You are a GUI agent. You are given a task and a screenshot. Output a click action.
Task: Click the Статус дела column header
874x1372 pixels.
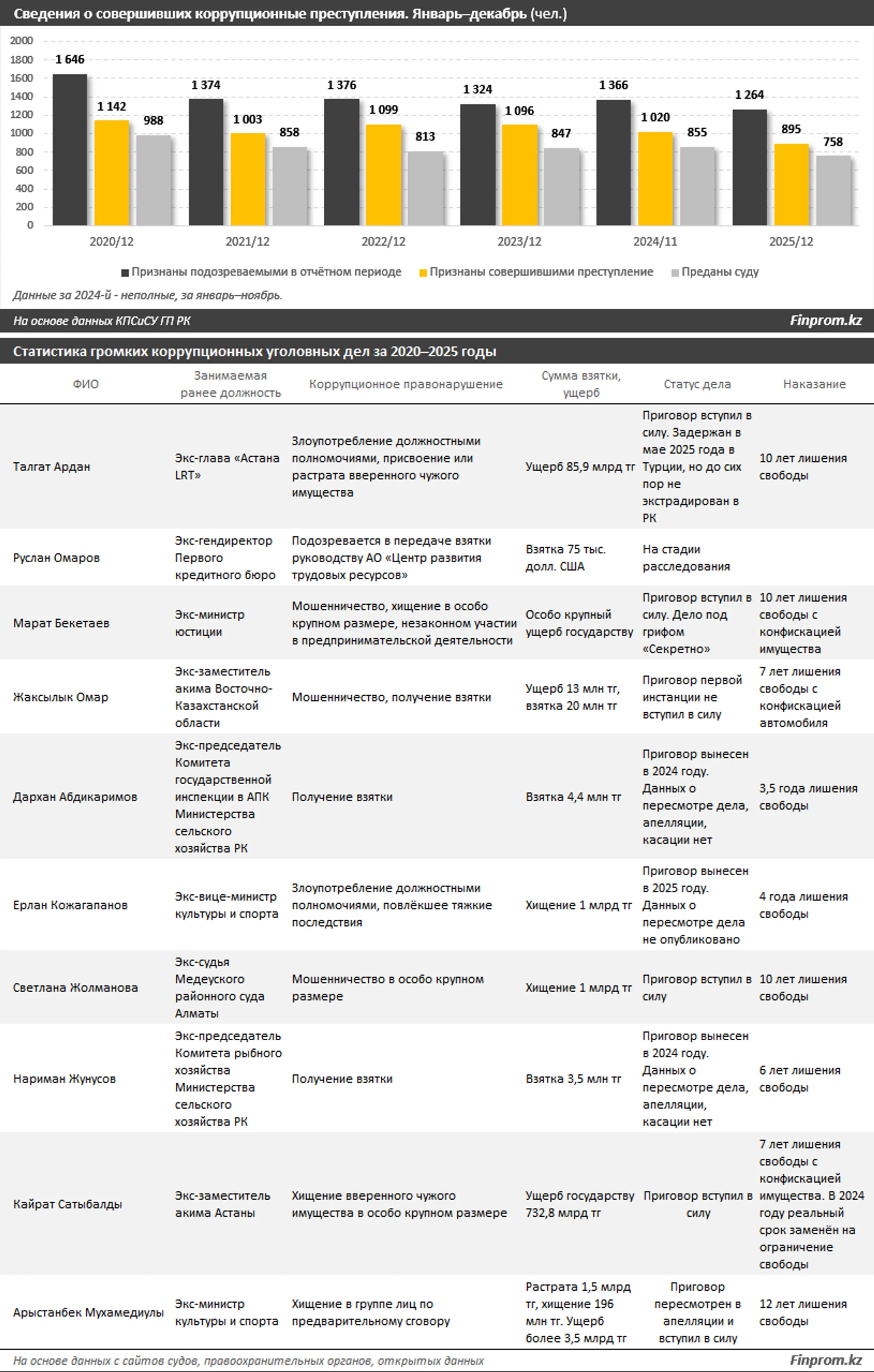pyautogui.click(x=697, y=384)
